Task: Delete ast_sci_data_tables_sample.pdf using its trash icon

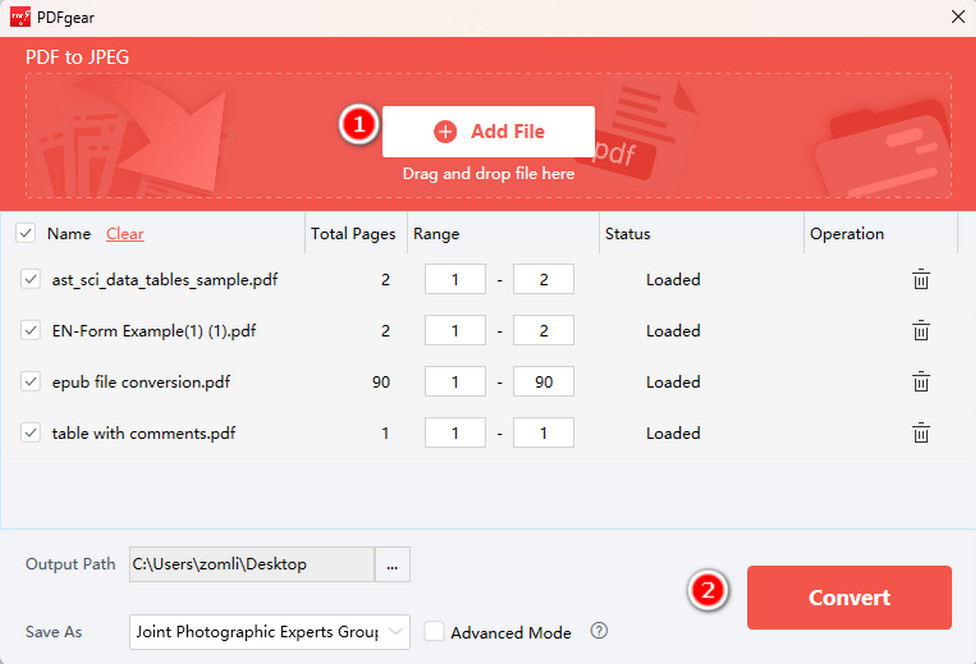Action: (921, 279)
